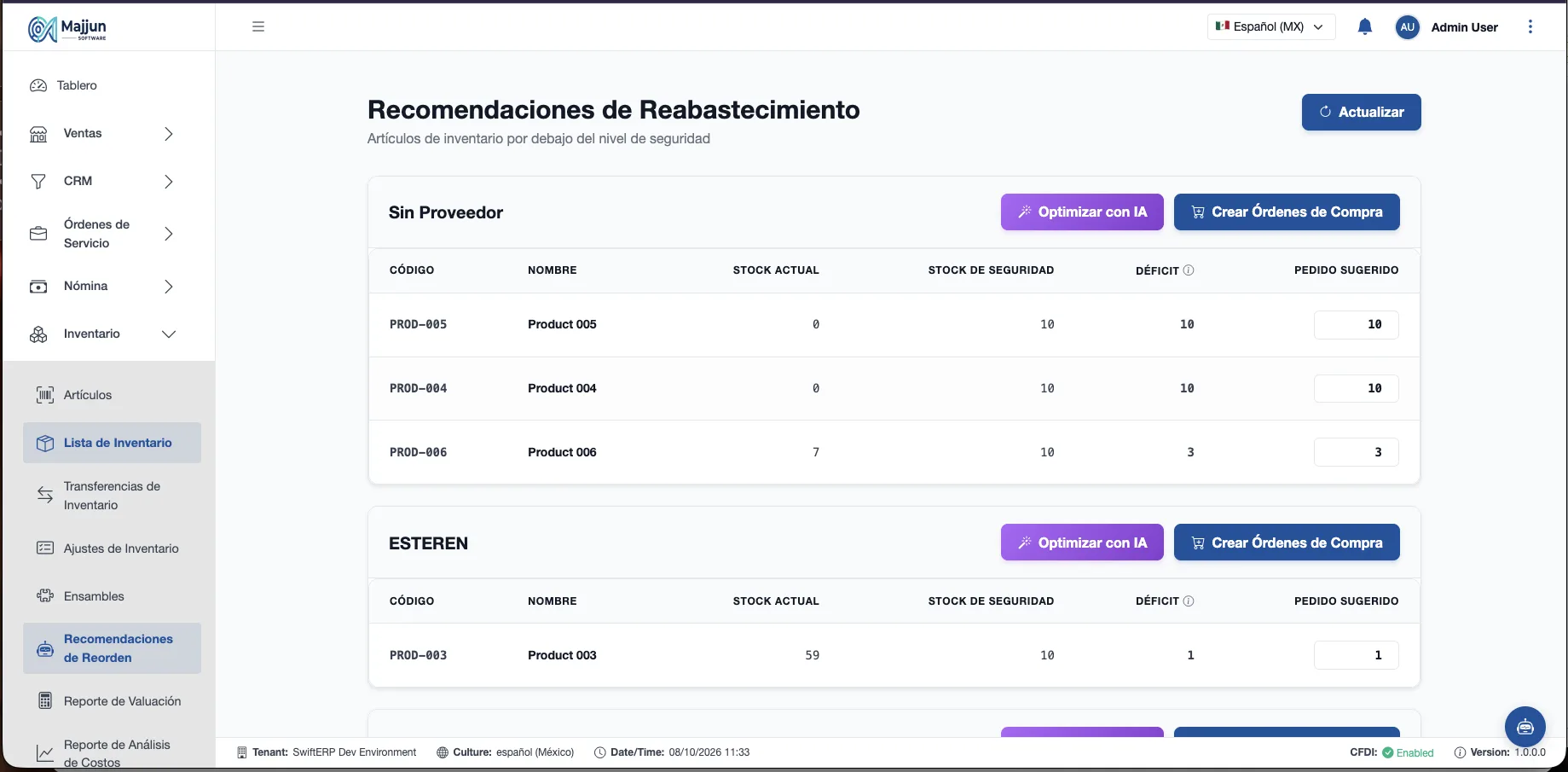Click the PROD-006 code cell

(418, 452)
